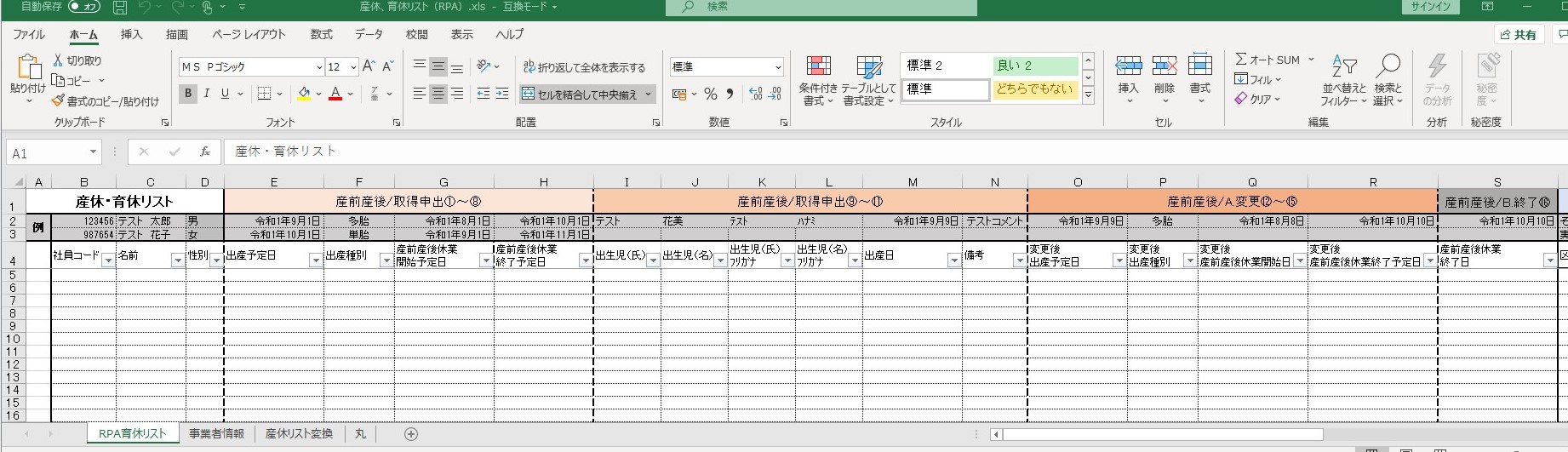Toggle Bold formatting
Image resolution: width=1568 pixels, height=452 pixels.
188,94
